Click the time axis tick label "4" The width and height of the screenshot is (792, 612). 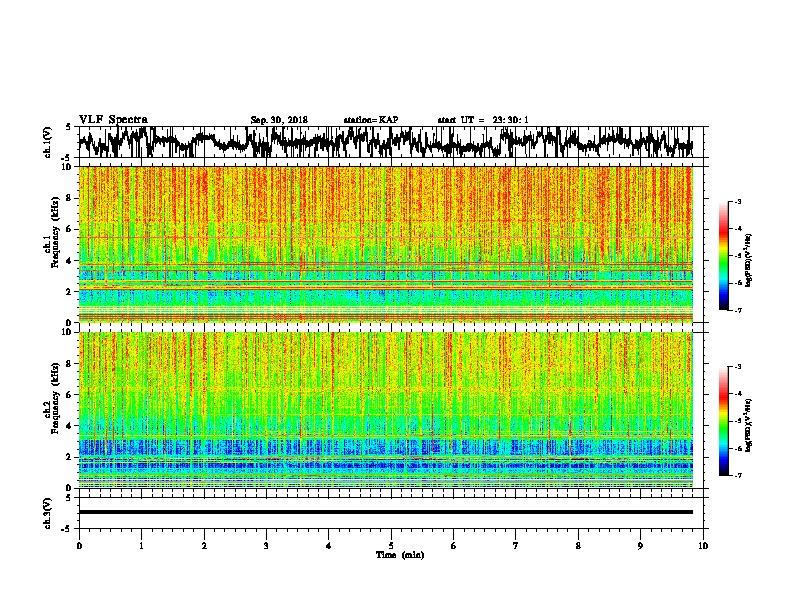[x=328, y=546]
